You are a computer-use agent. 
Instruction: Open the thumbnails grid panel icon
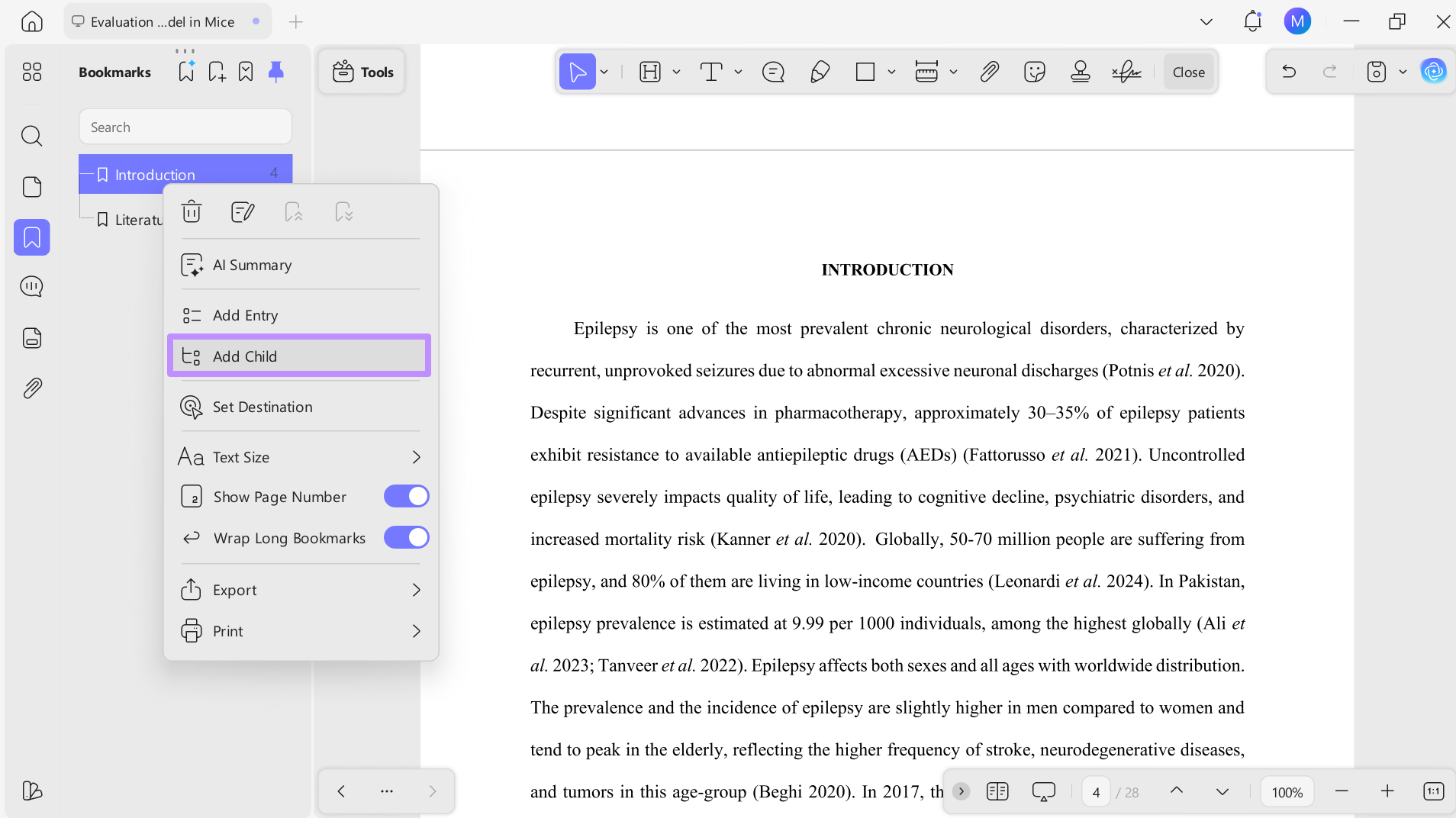click(32, 72)
